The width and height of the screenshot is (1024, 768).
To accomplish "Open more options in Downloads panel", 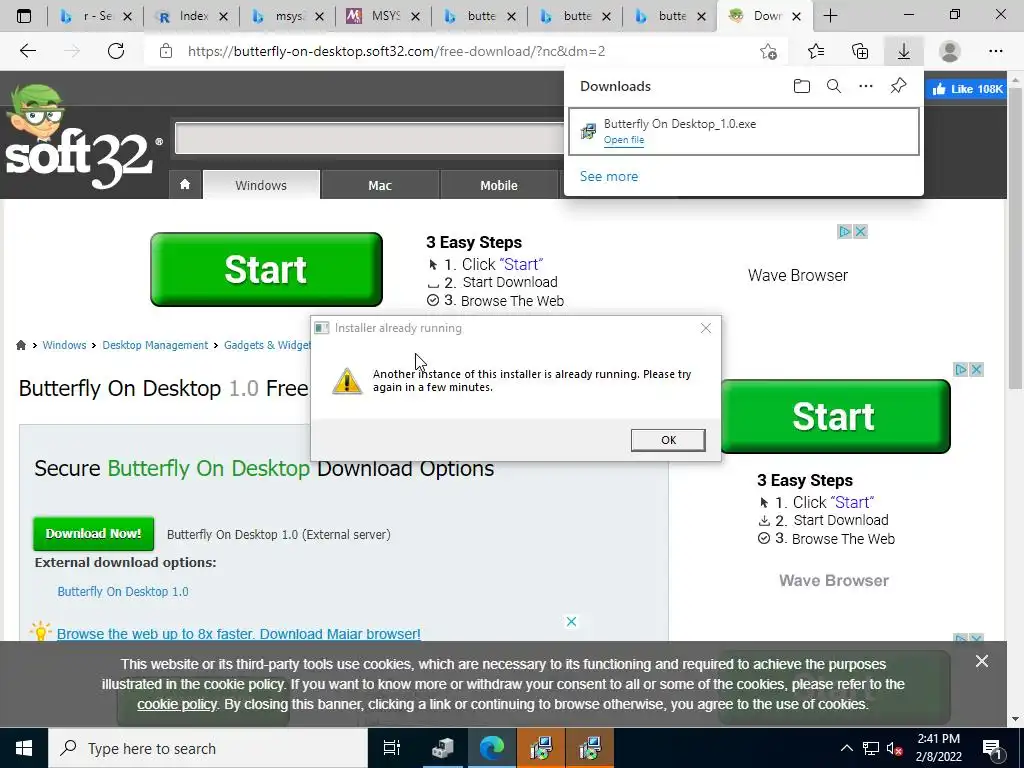I will [865, 86].
